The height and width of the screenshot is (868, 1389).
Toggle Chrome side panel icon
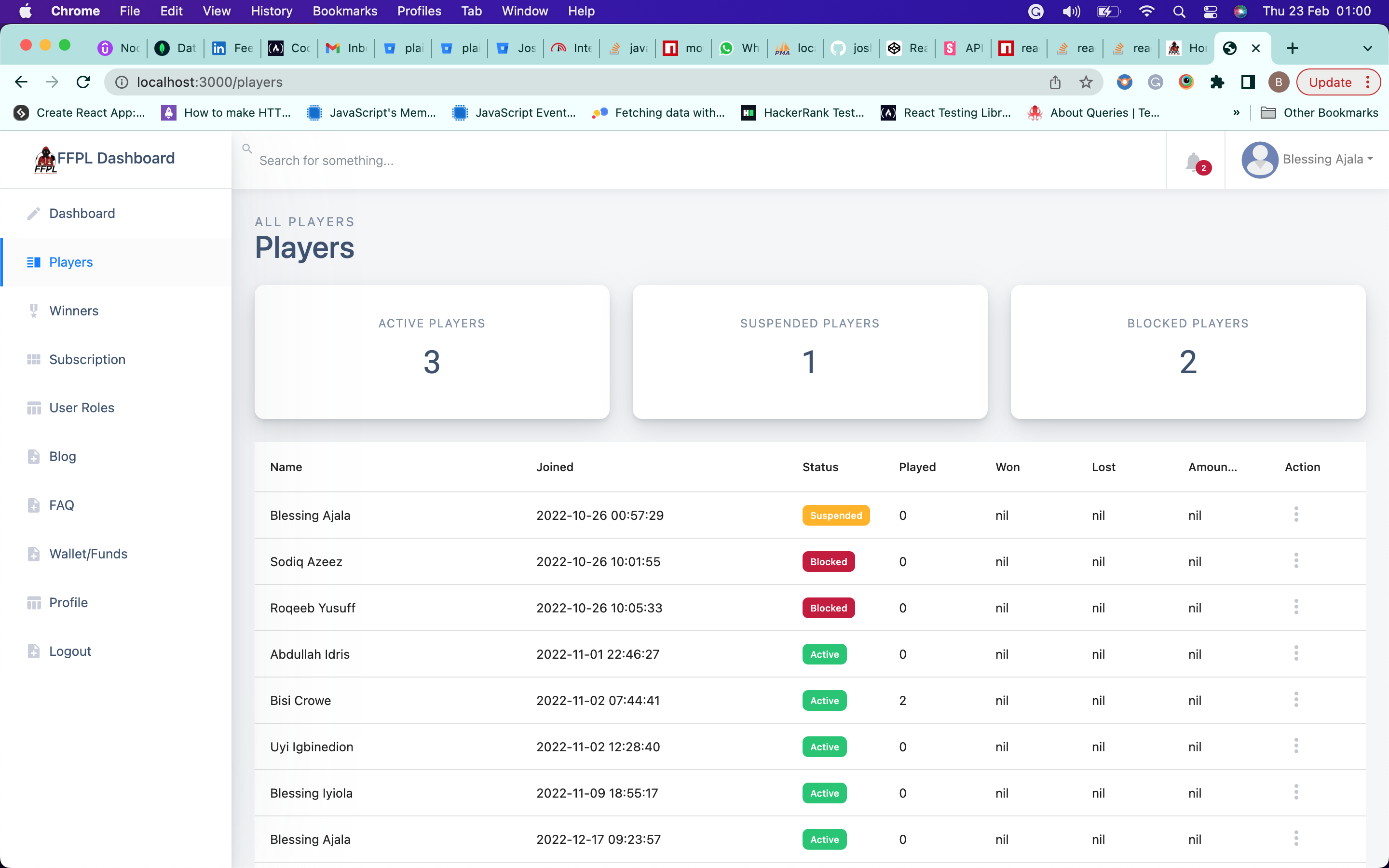coord(1248,82)
